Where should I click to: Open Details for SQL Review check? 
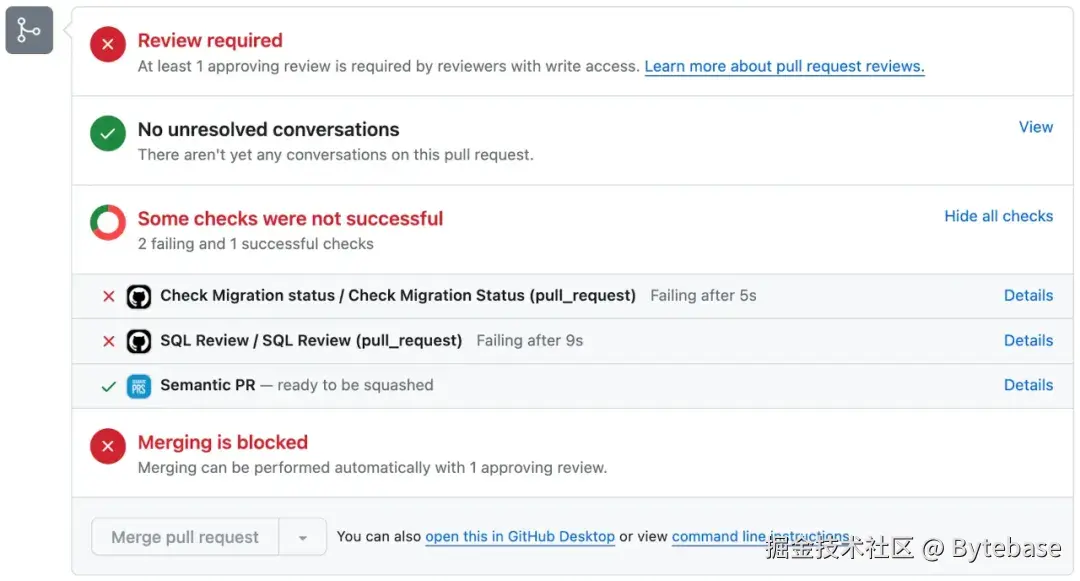1028,341
